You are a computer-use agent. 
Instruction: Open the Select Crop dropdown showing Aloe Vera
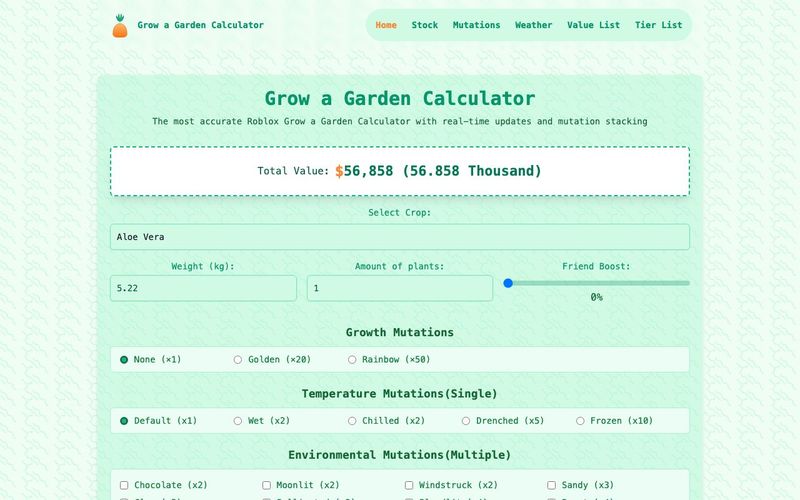pyautogui.click(x=399, y=237)
